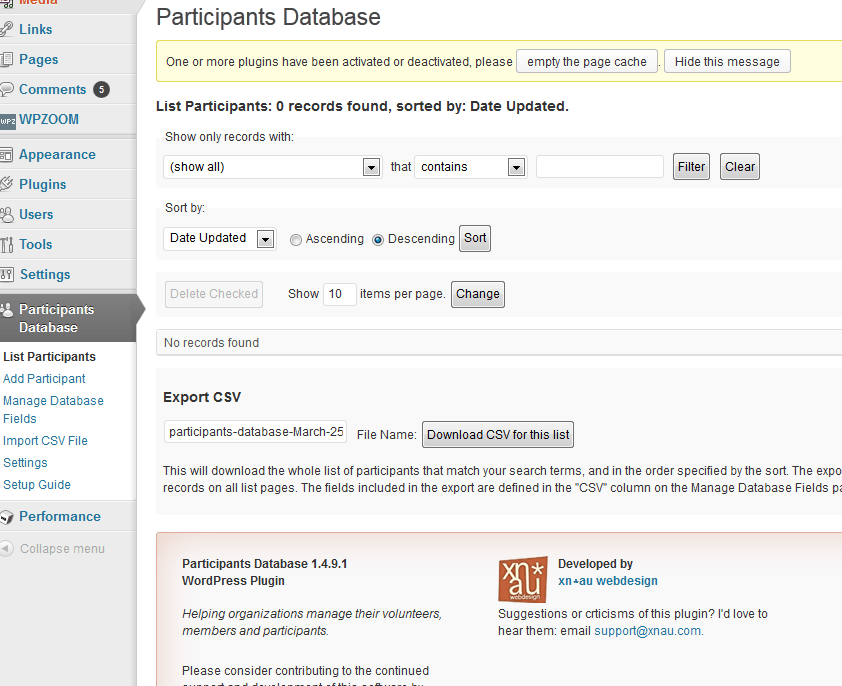Open the main Settings menu item
The image size is (842, 686).
[45, 275]
